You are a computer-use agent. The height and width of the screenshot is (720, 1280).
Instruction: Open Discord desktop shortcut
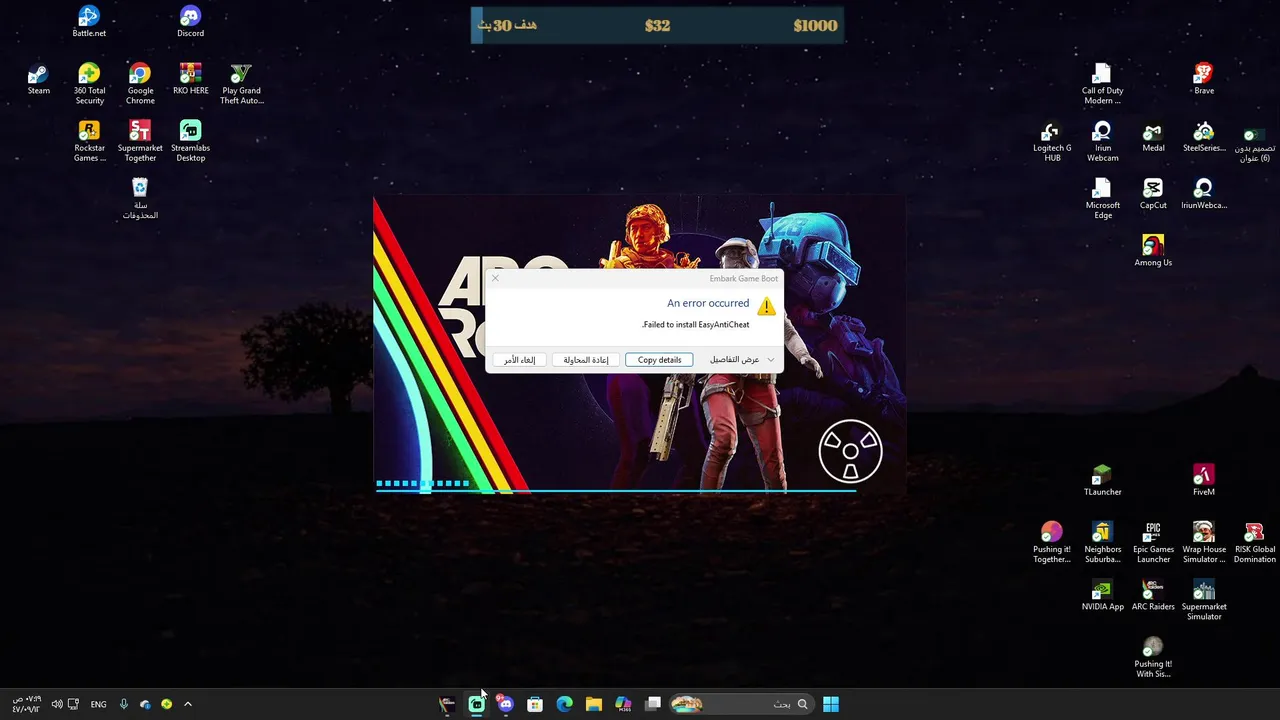tap(190, 22)
